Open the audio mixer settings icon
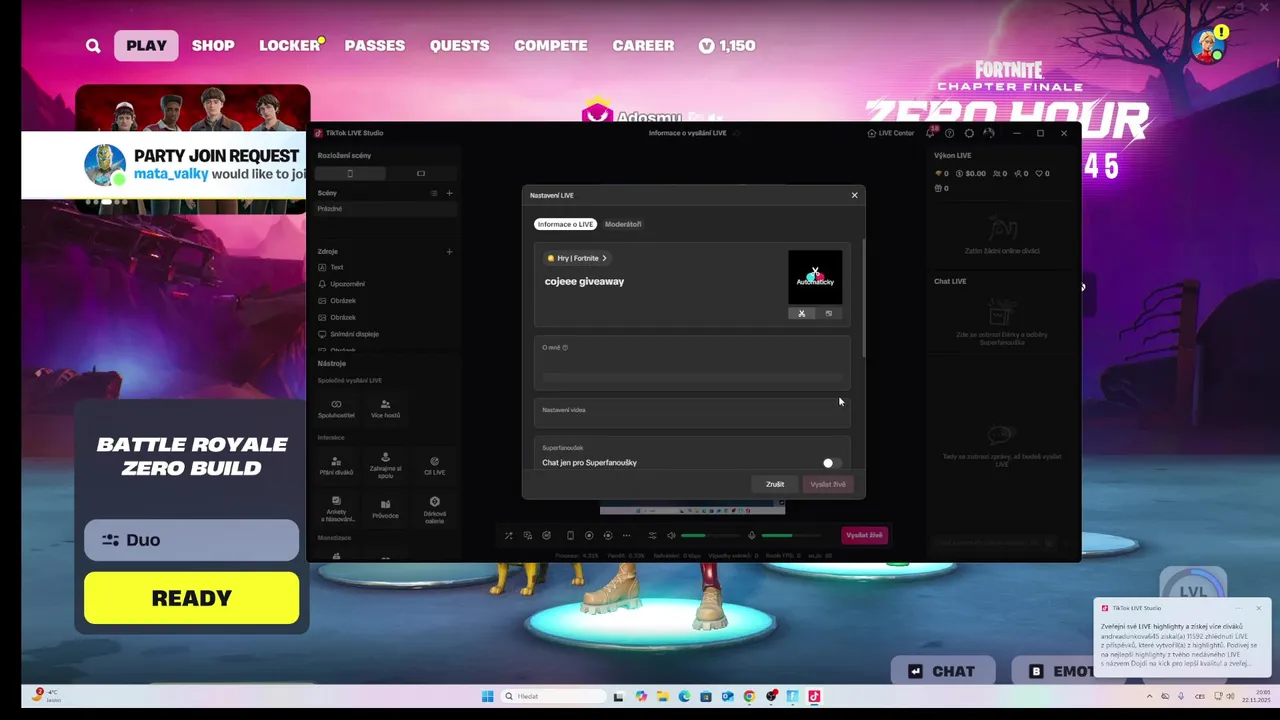Screen dimensions: 1280x720 pyautogui.click(x=652, y=536)
